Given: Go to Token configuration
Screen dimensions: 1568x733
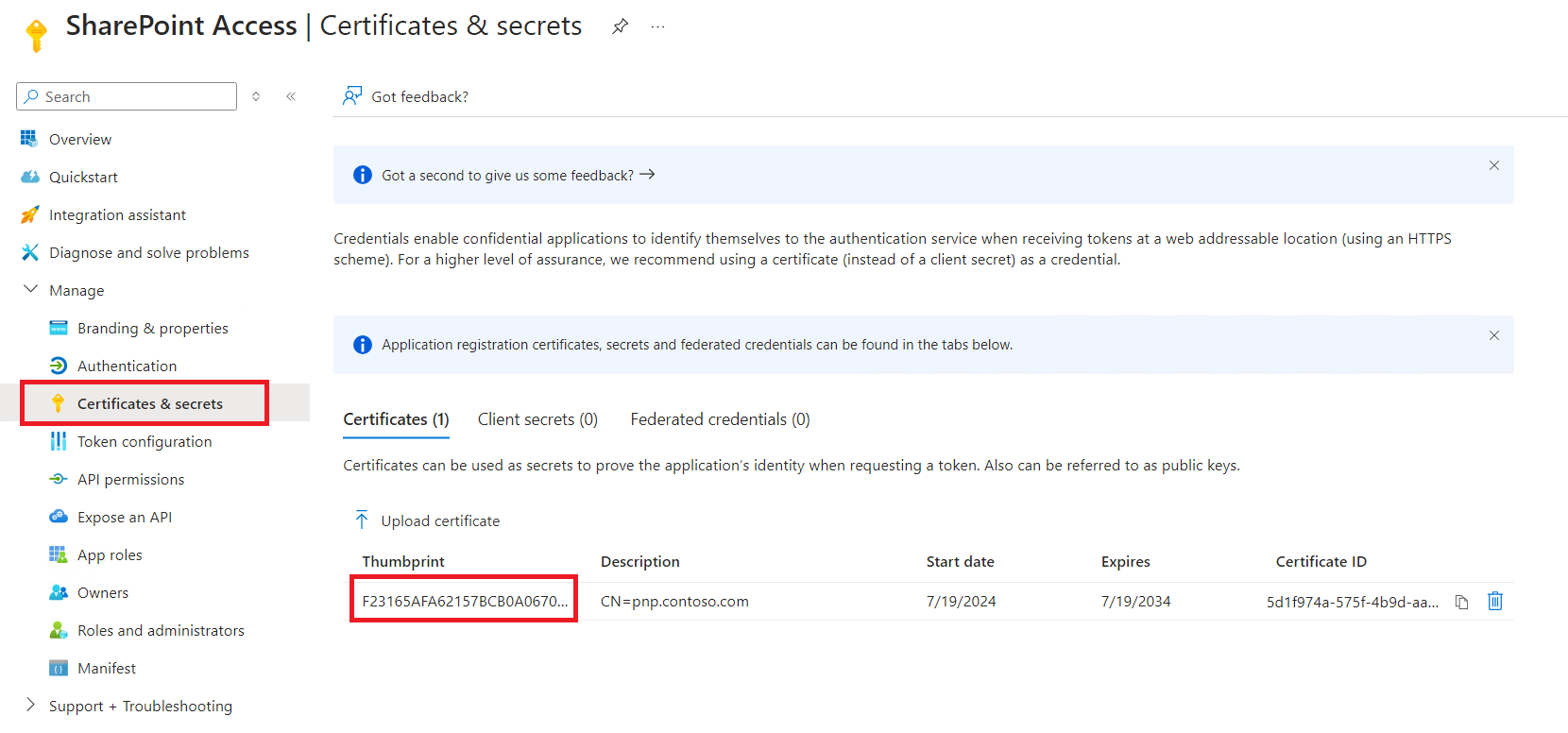Looking at the screenshot, I should pos(144,441).
